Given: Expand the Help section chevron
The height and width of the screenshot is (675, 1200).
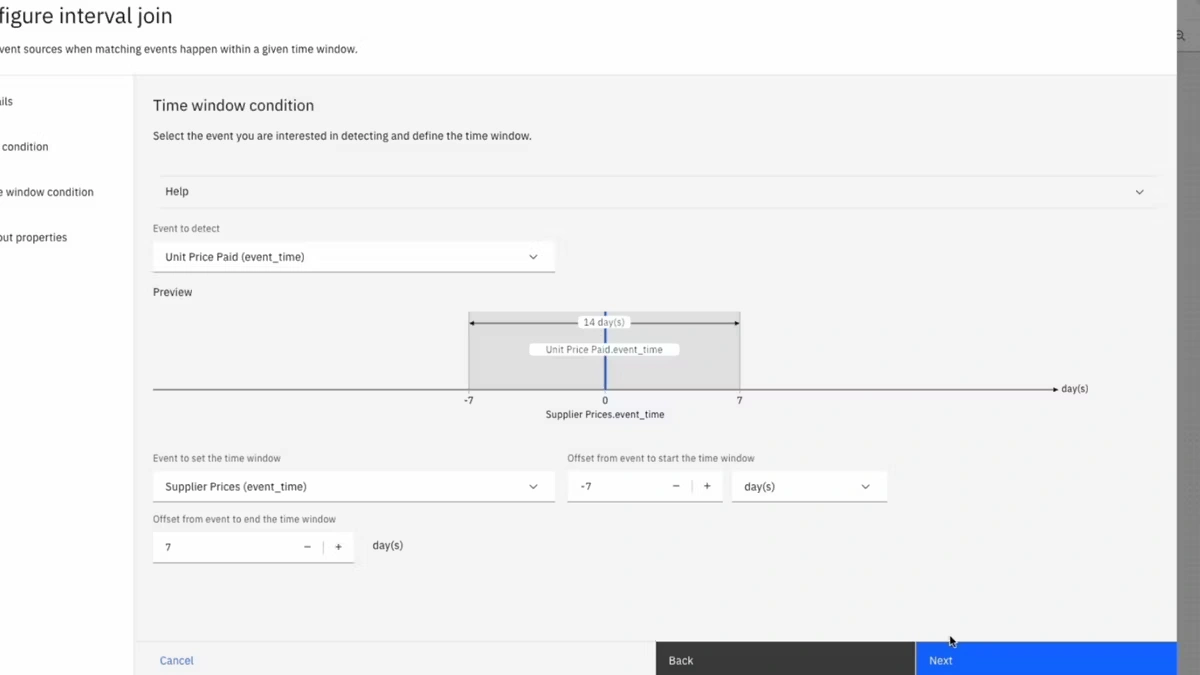Looking at the screenshot, I should pos(1139,192).
